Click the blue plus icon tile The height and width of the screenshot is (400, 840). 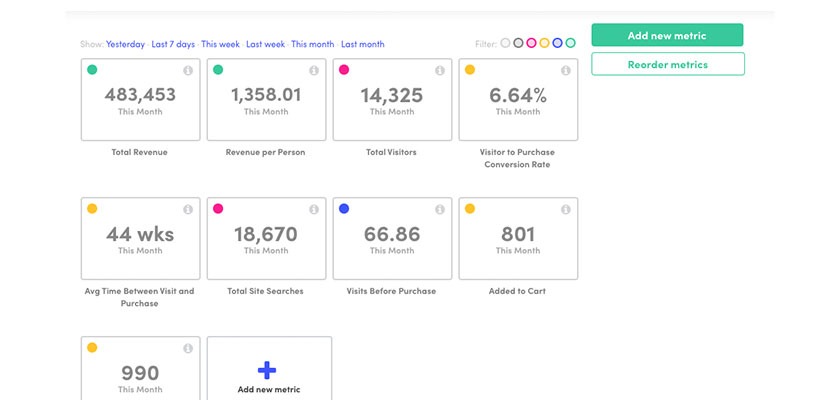(x=268, y=369)
